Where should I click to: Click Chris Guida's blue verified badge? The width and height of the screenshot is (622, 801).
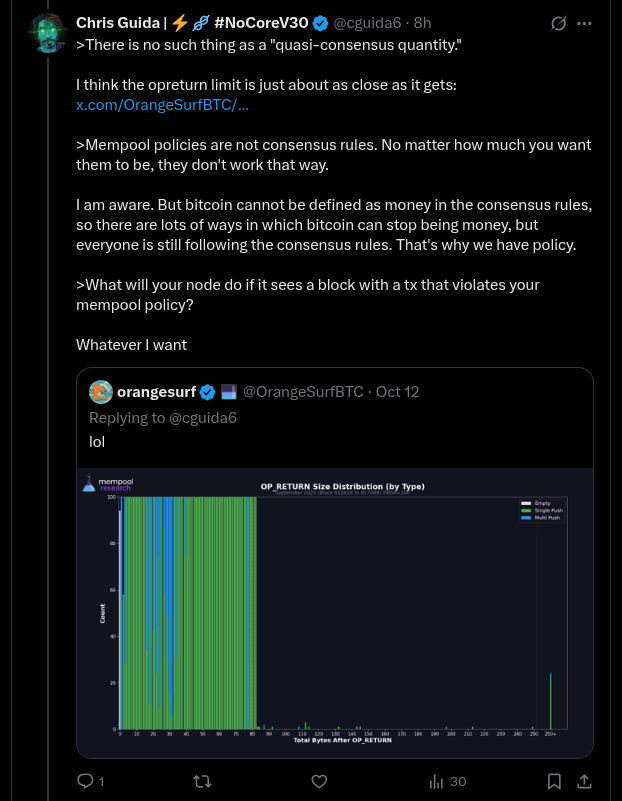pyautogui.click(x=321, y=22)
